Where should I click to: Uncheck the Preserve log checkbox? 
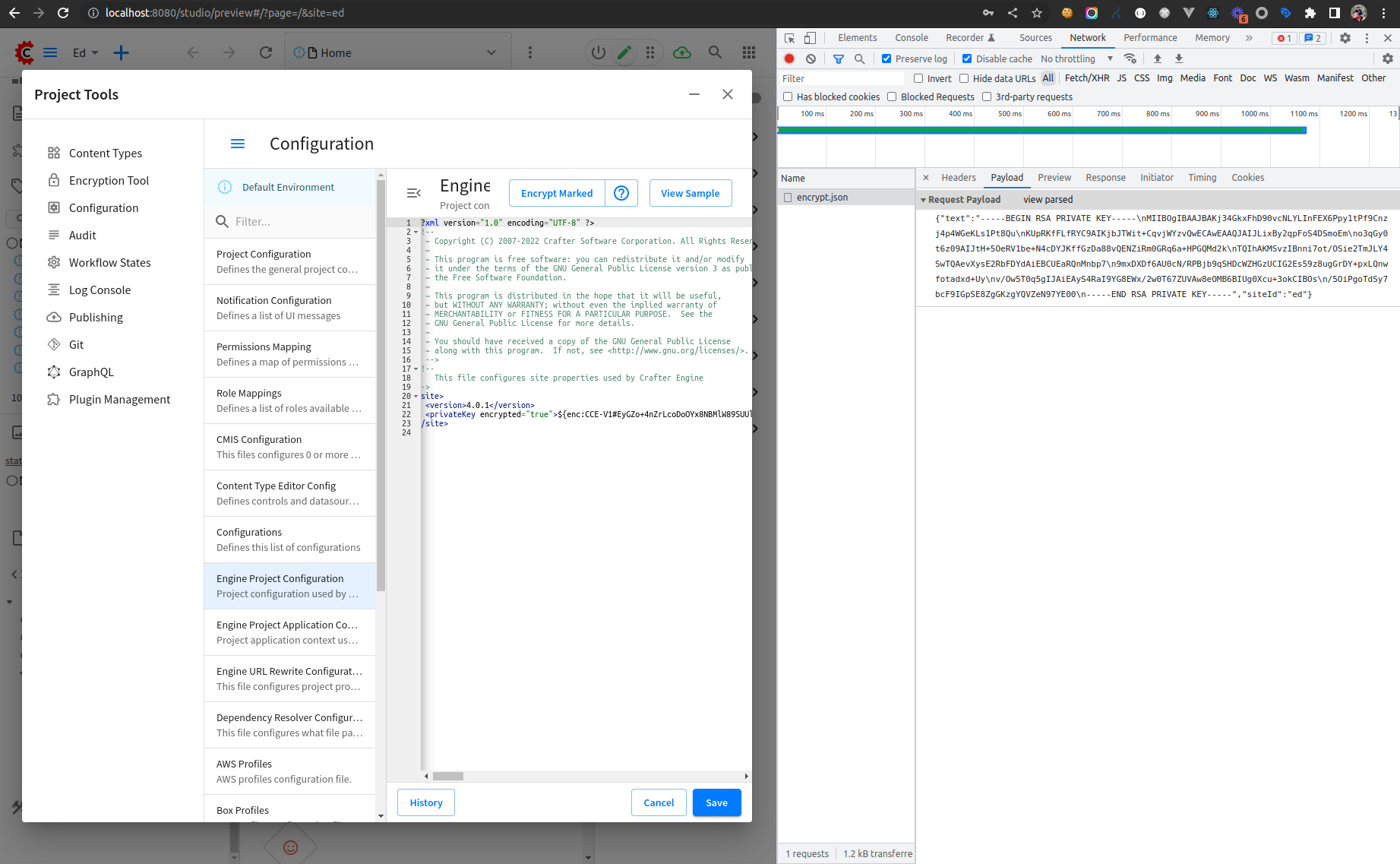[886, 58]
